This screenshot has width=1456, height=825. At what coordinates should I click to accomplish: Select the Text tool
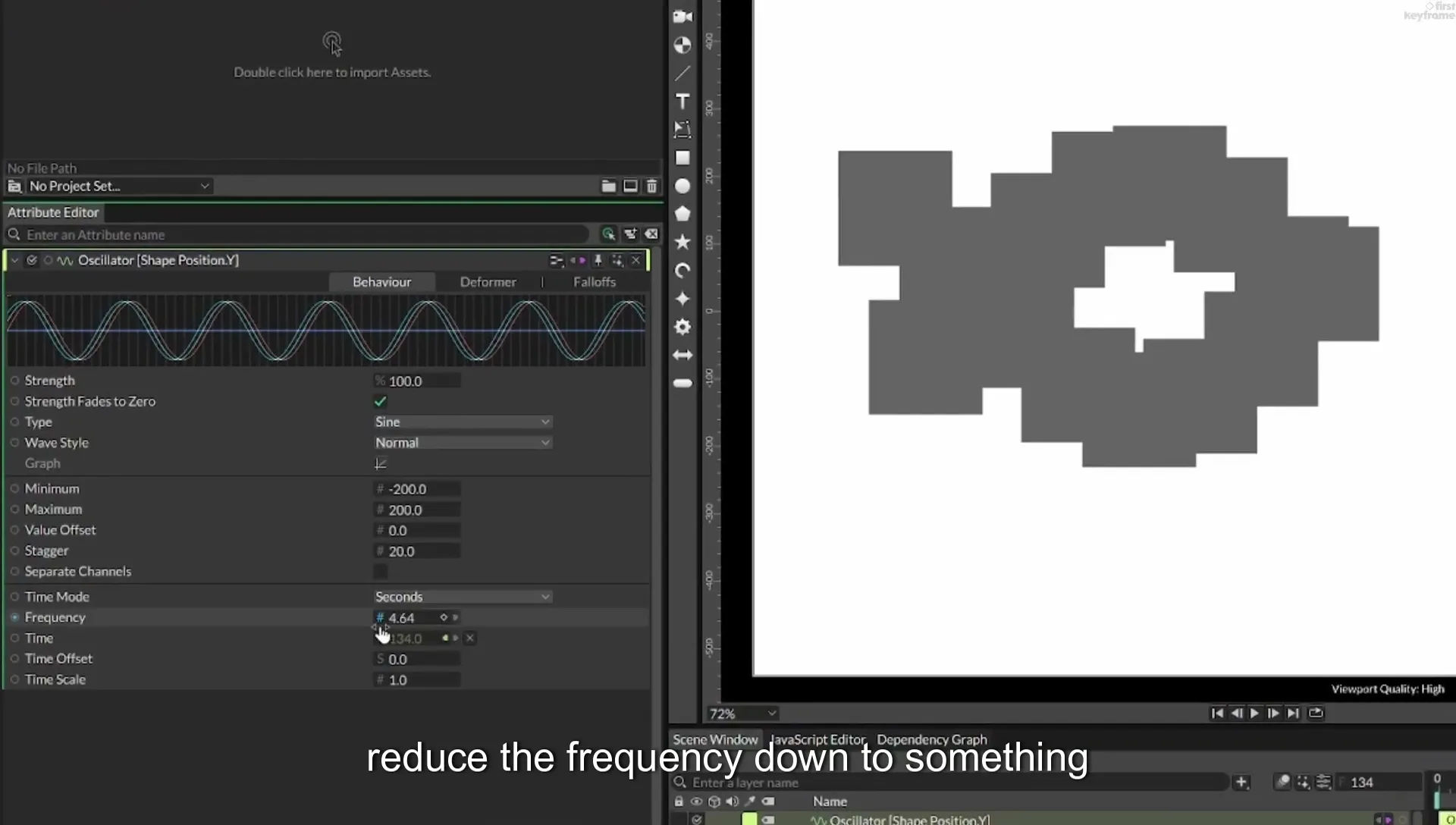(682, 101)
